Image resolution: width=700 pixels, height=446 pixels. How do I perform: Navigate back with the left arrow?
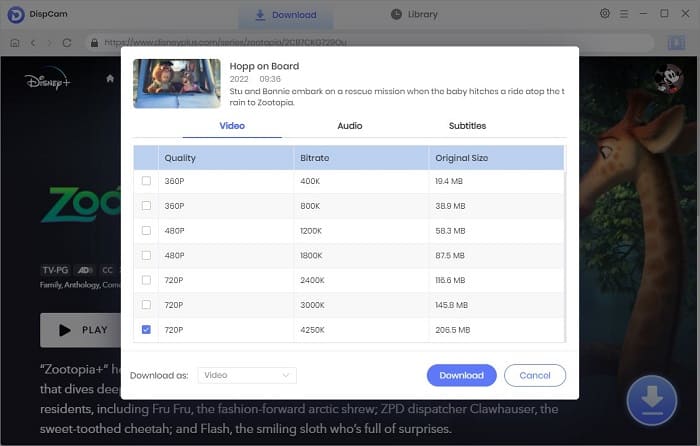coord(33,43)
